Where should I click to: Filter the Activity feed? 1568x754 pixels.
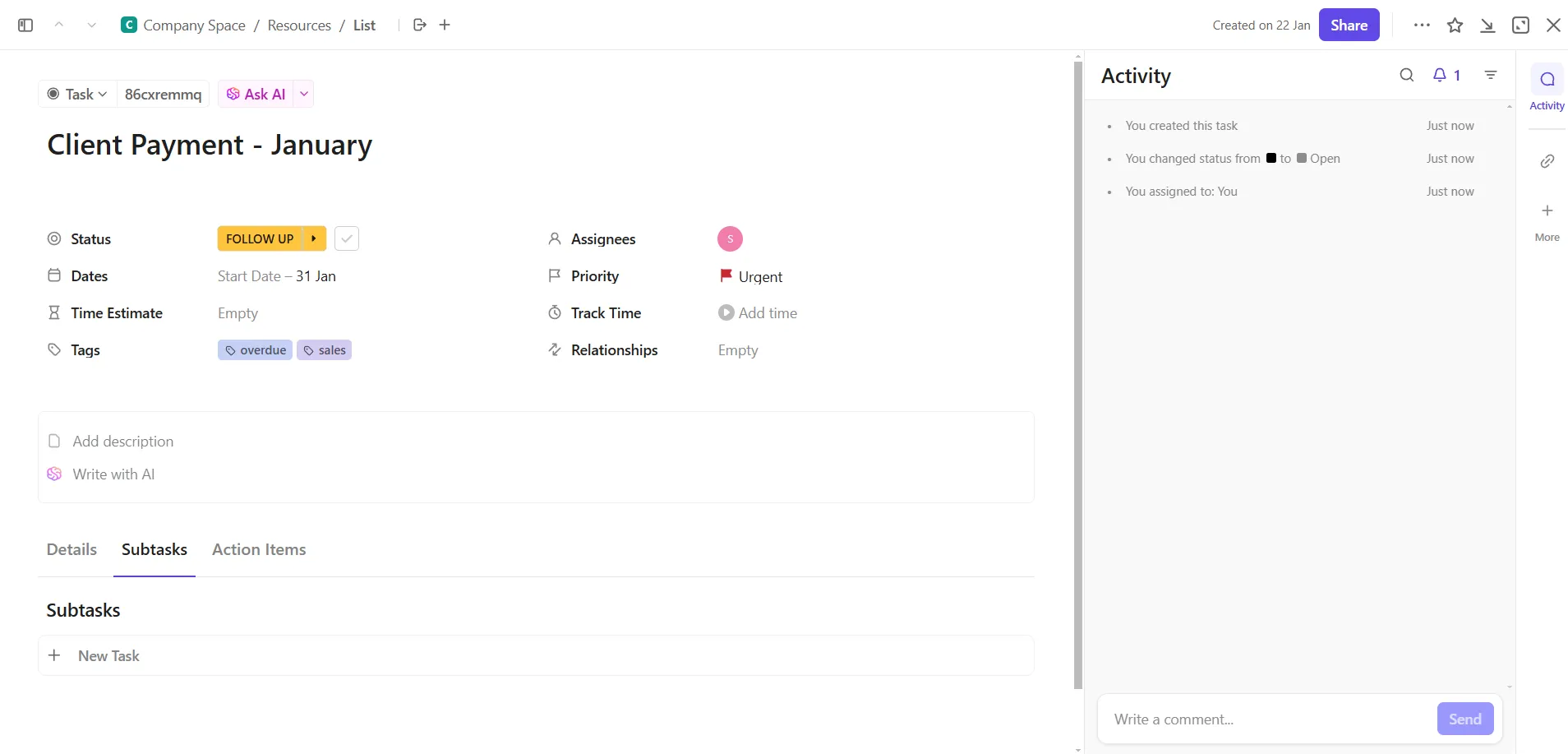click(1491, 75)
